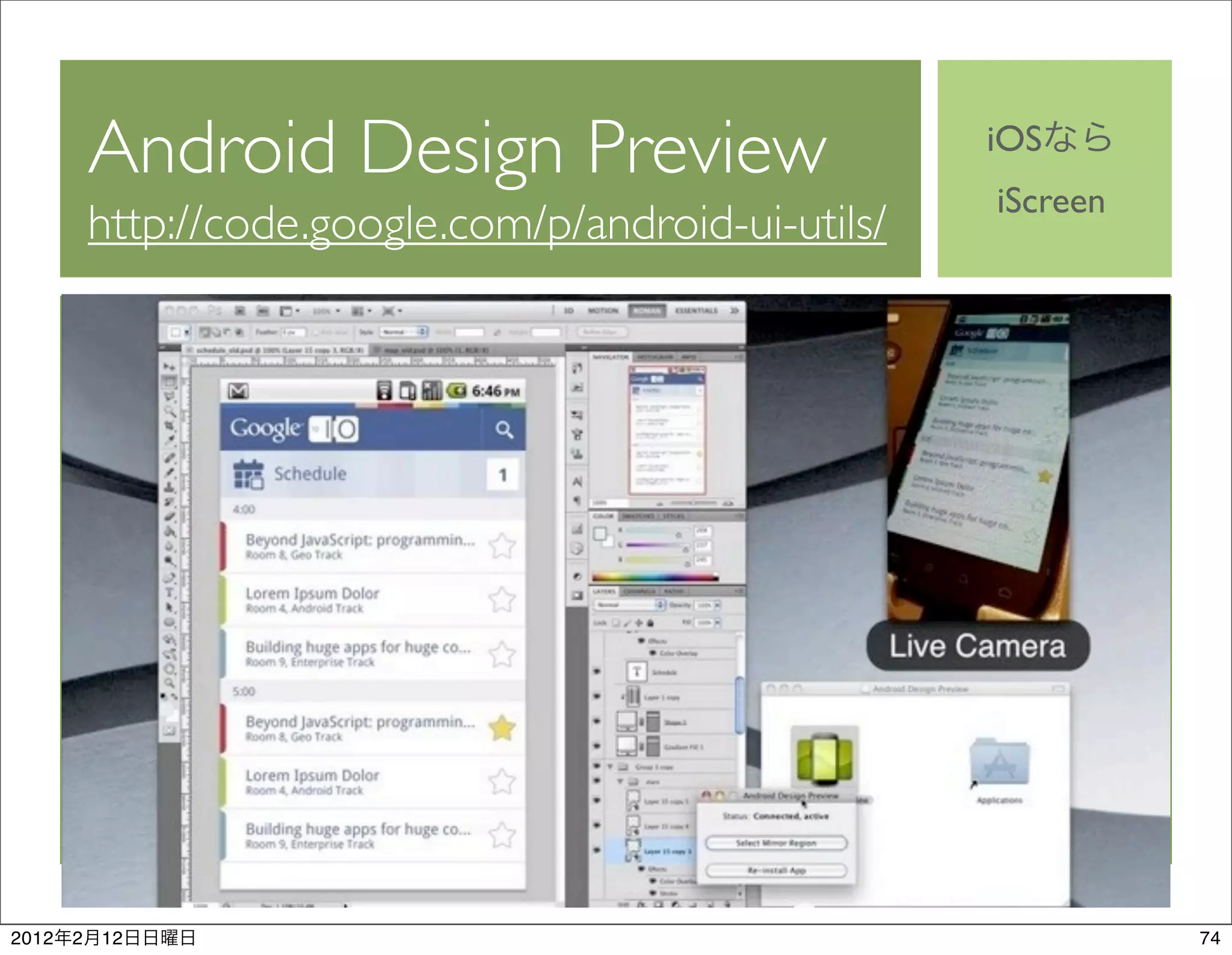Hide the stars group
Viewport: 1232px width, 955px height.
[597, 780]
